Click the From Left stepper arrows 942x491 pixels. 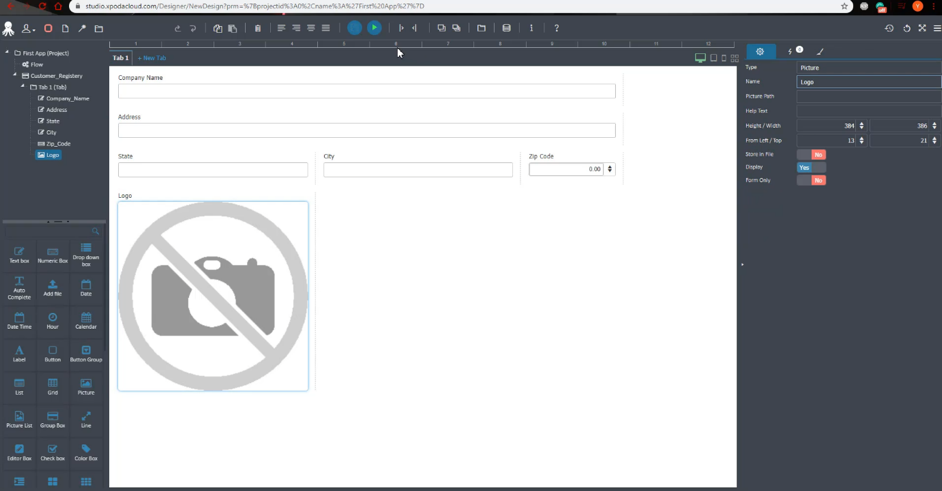tap(861, 140)
